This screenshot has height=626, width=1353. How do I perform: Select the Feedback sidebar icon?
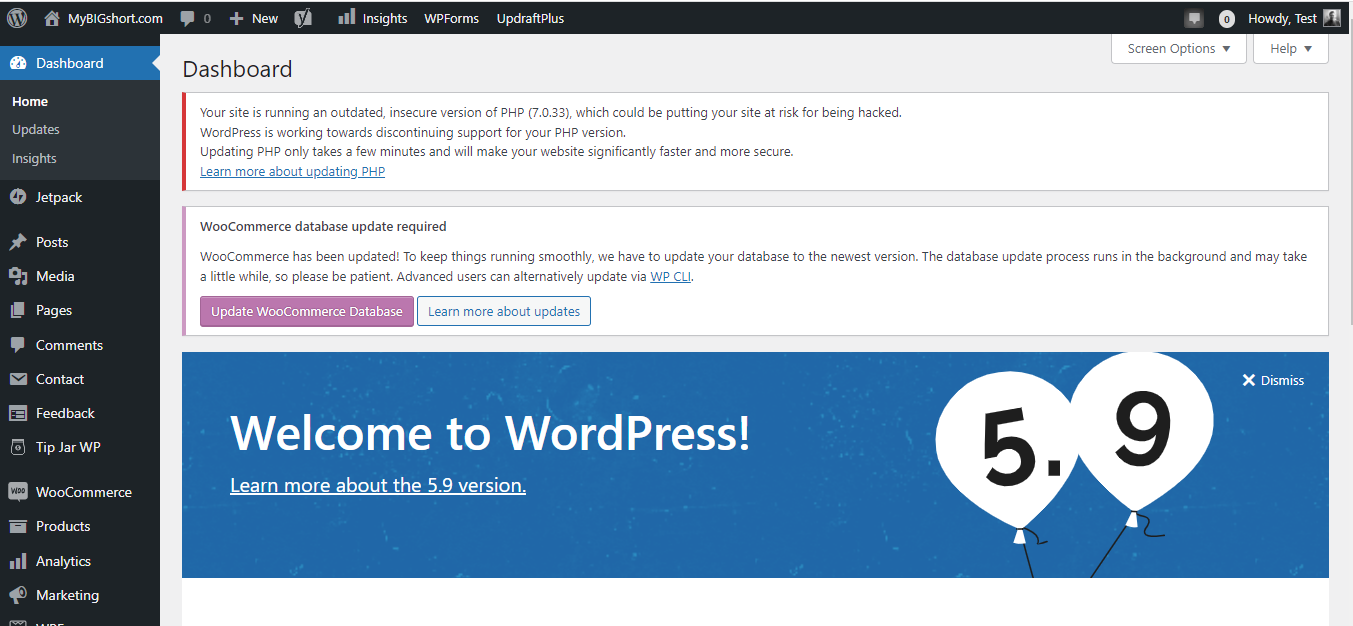pos(20,413)
